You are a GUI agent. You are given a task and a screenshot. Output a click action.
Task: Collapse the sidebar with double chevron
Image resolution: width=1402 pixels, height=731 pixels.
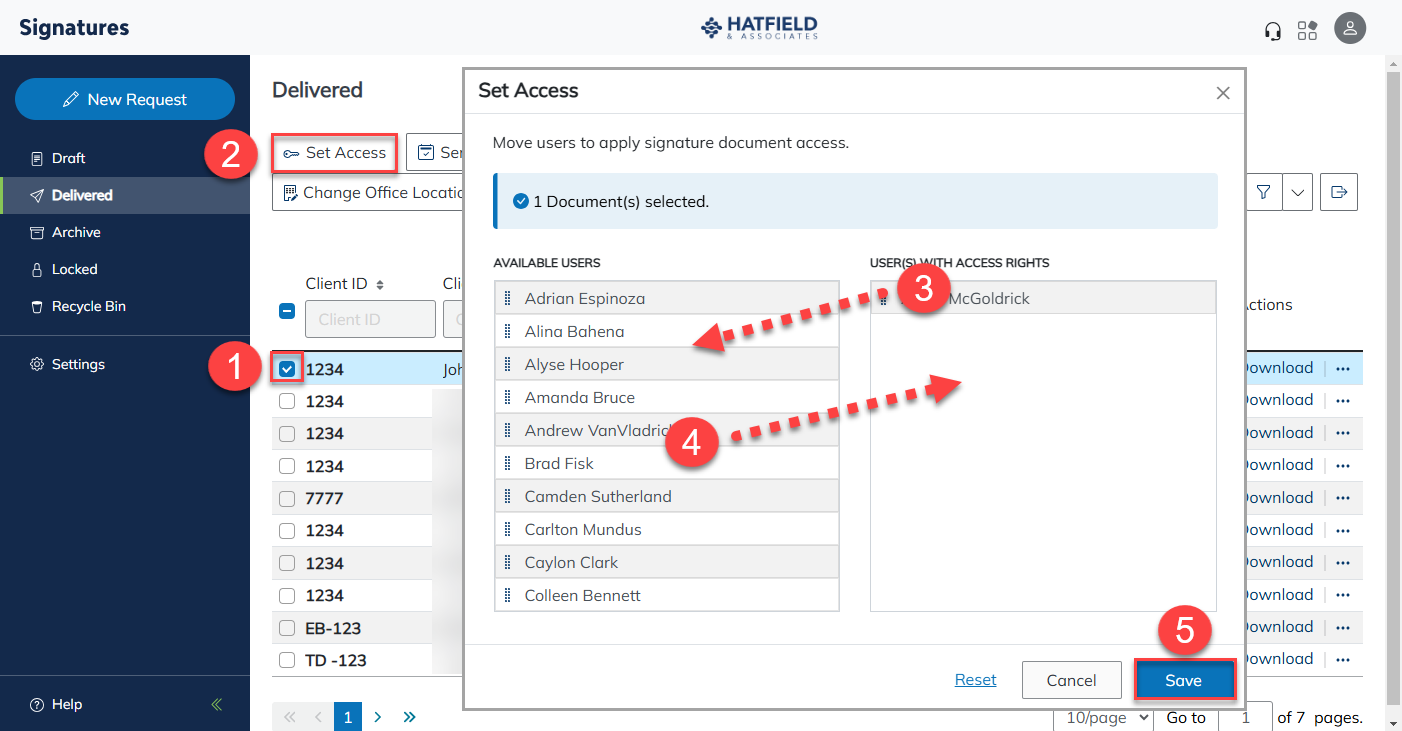(x=217, y=704)
